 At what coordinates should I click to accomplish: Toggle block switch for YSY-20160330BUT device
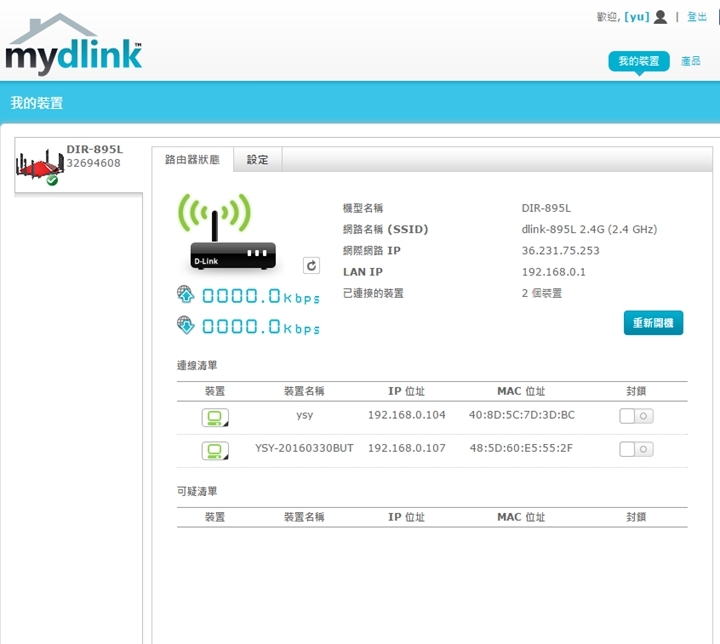point(636,449)
